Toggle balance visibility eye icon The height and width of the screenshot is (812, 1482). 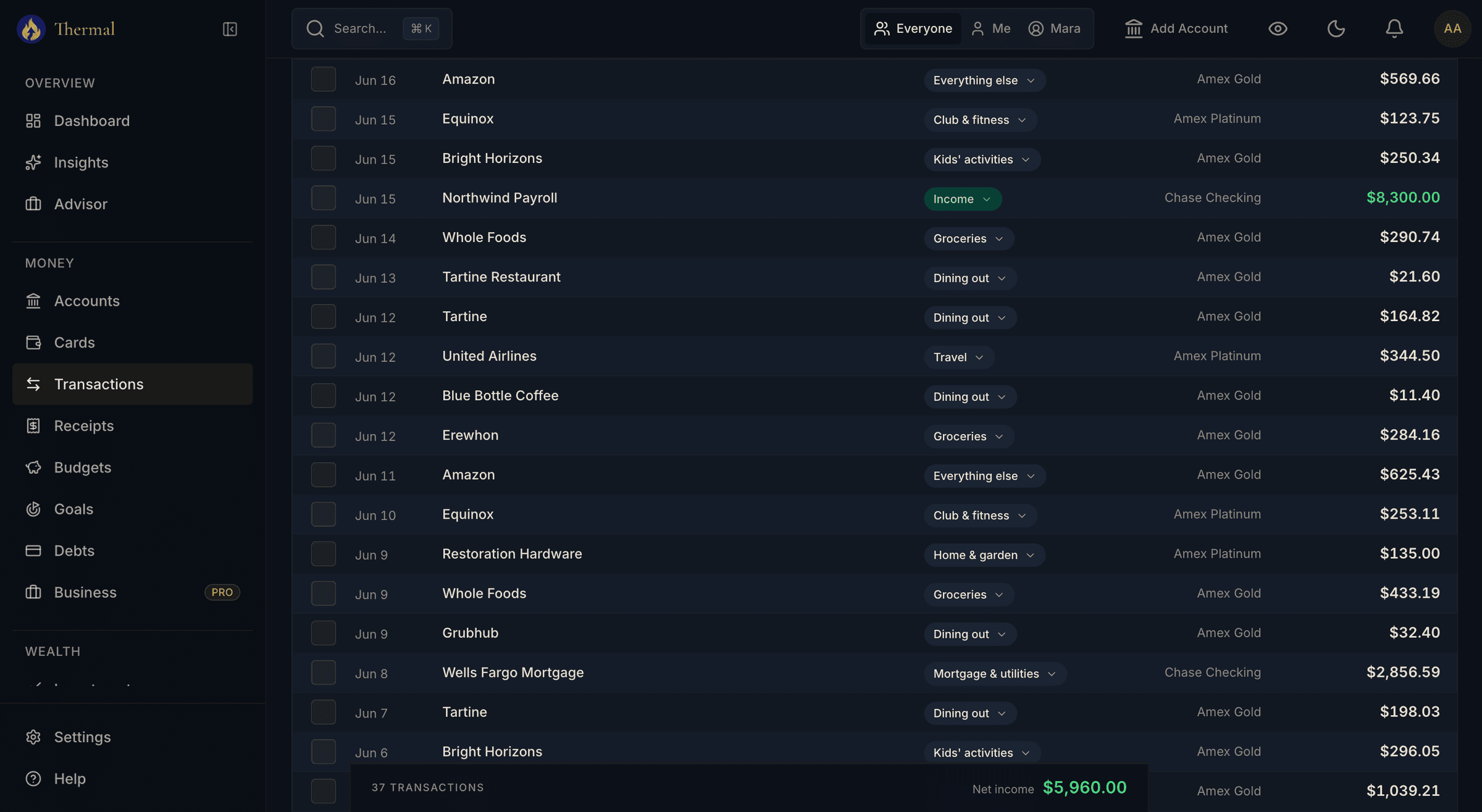coord(1278,28)
